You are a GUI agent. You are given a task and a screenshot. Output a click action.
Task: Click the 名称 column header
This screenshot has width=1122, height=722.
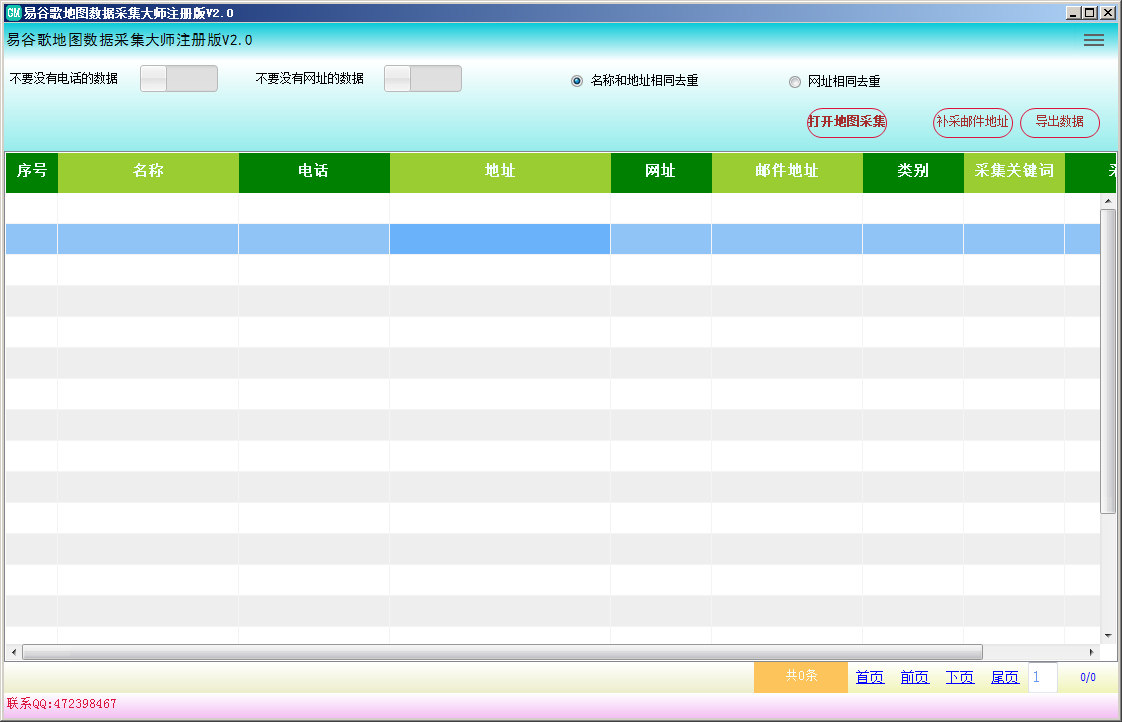[x=148, y=171]
